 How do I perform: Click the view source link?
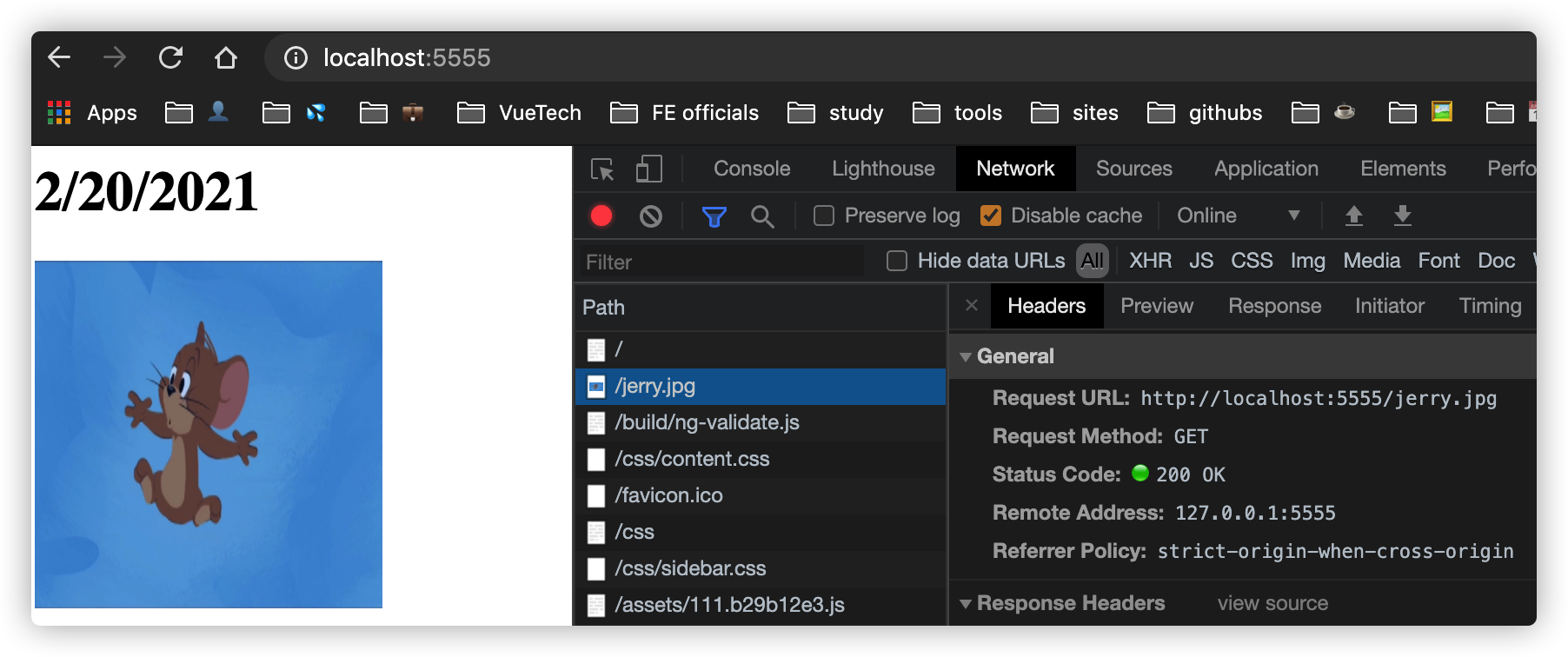click(x=1272, y=603)
